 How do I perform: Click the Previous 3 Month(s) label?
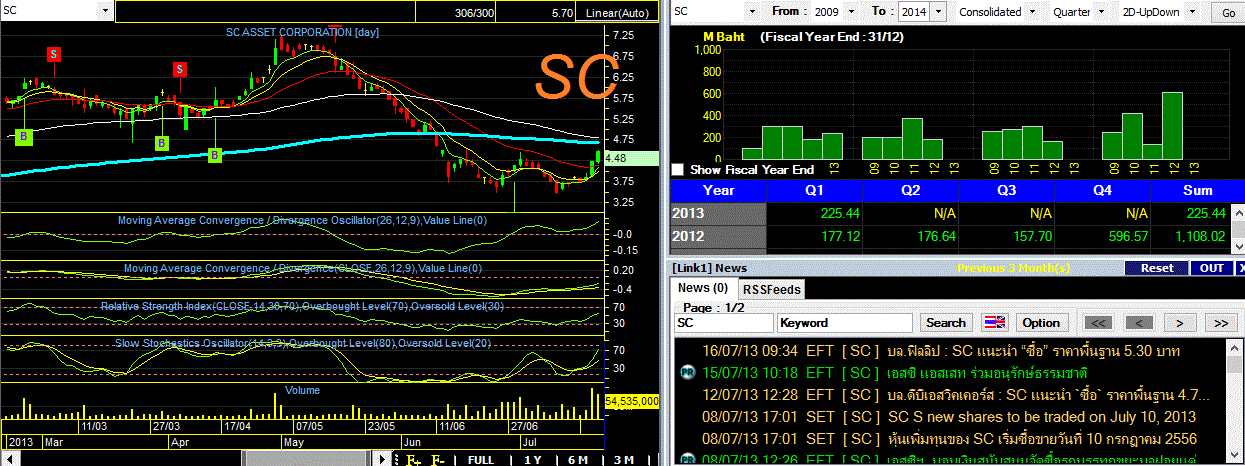1013,268
